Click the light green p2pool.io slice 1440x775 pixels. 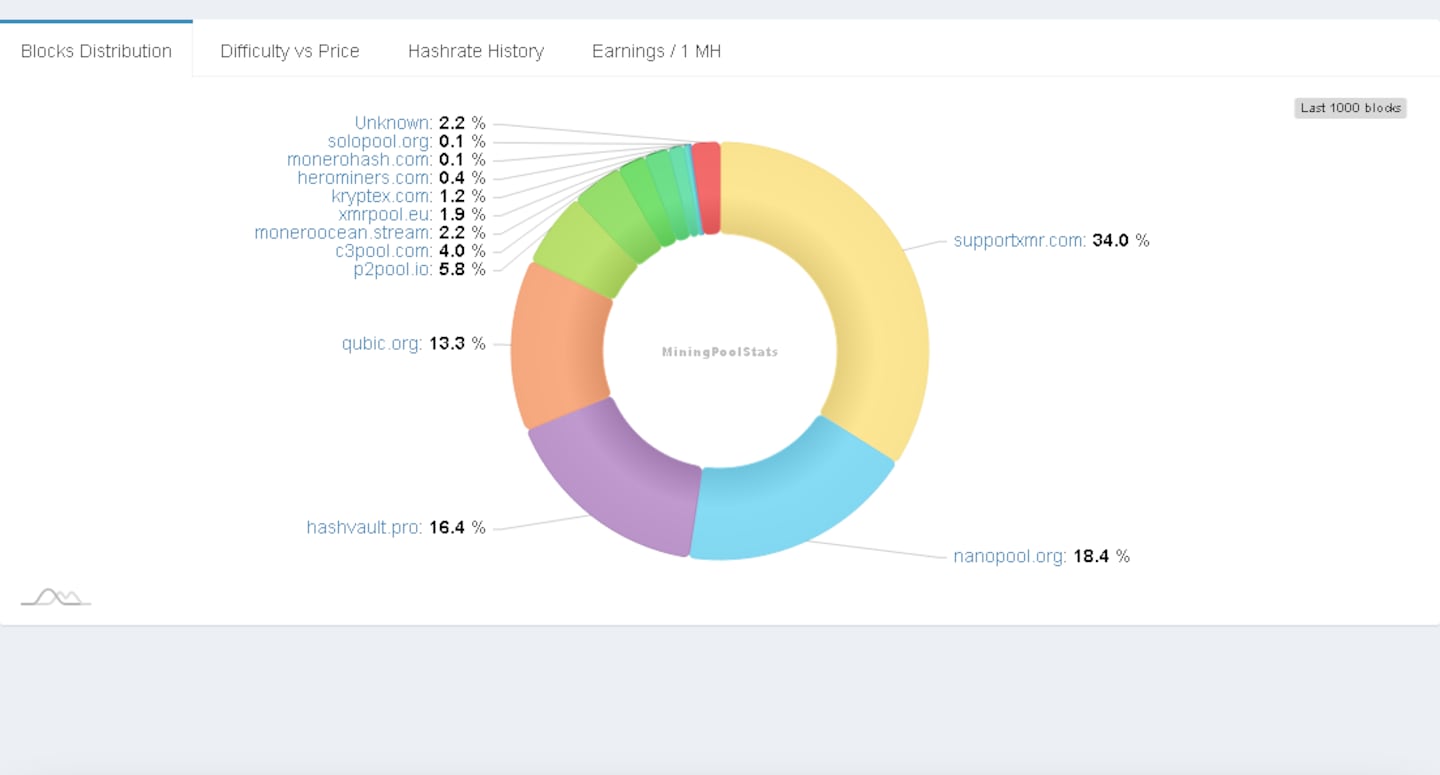(x=585, y=250)
